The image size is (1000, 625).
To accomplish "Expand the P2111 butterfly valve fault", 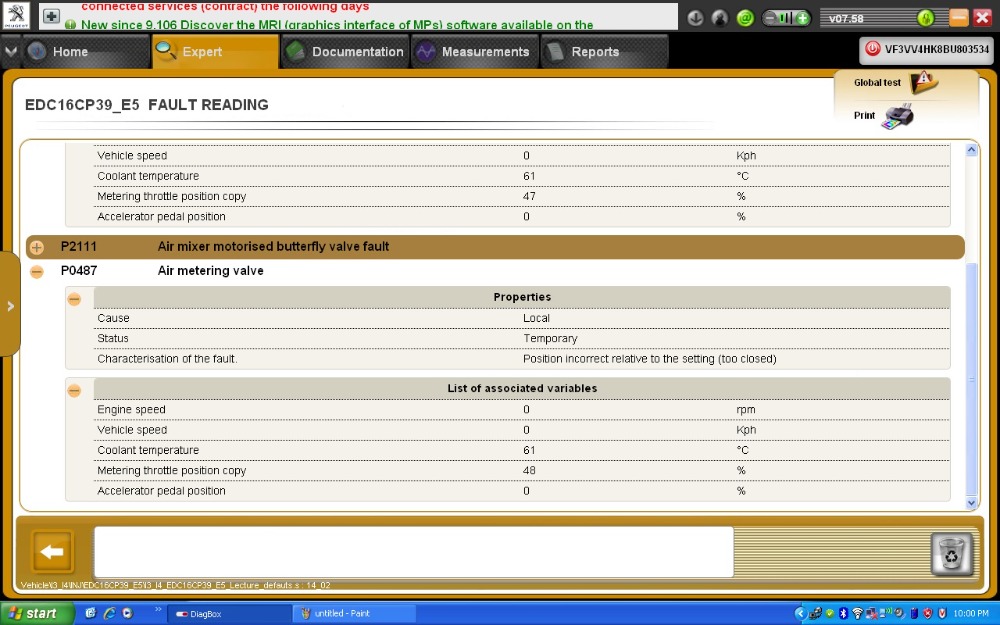I will pyautogui.click(x=37, y=247).
